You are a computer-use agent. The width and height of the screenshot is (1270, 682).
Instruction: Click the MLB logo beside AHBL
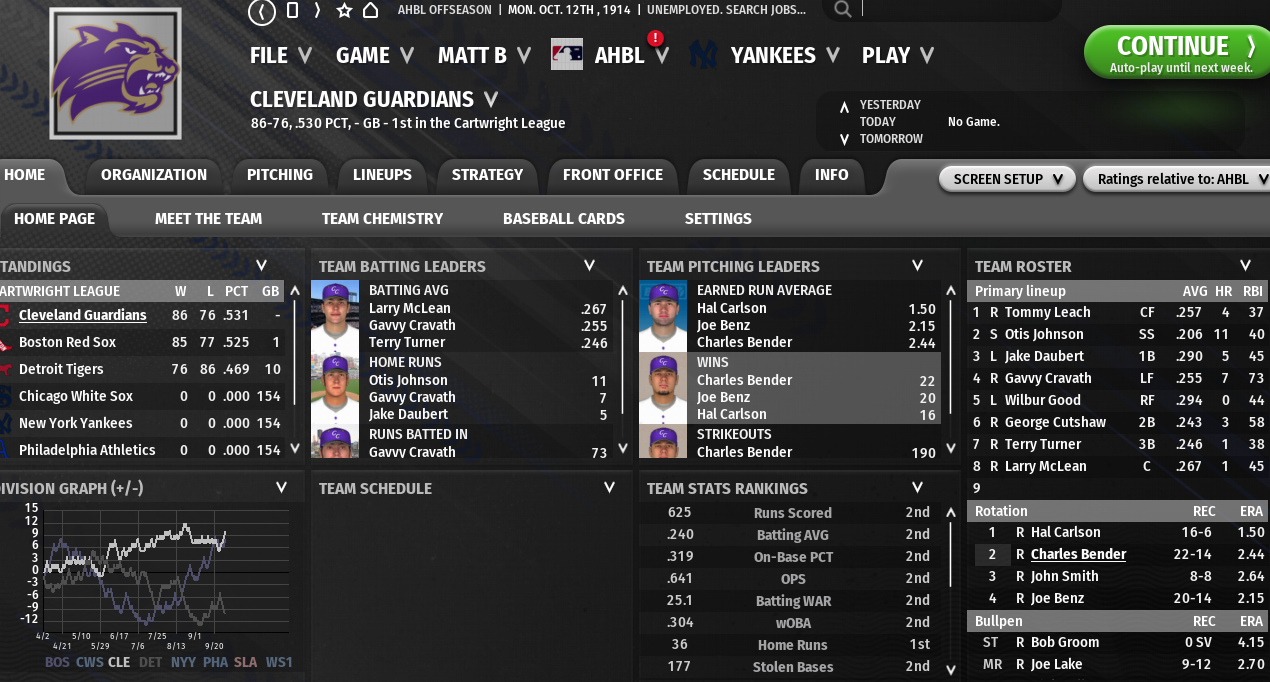pyautogui.click(x=567, y=55)
